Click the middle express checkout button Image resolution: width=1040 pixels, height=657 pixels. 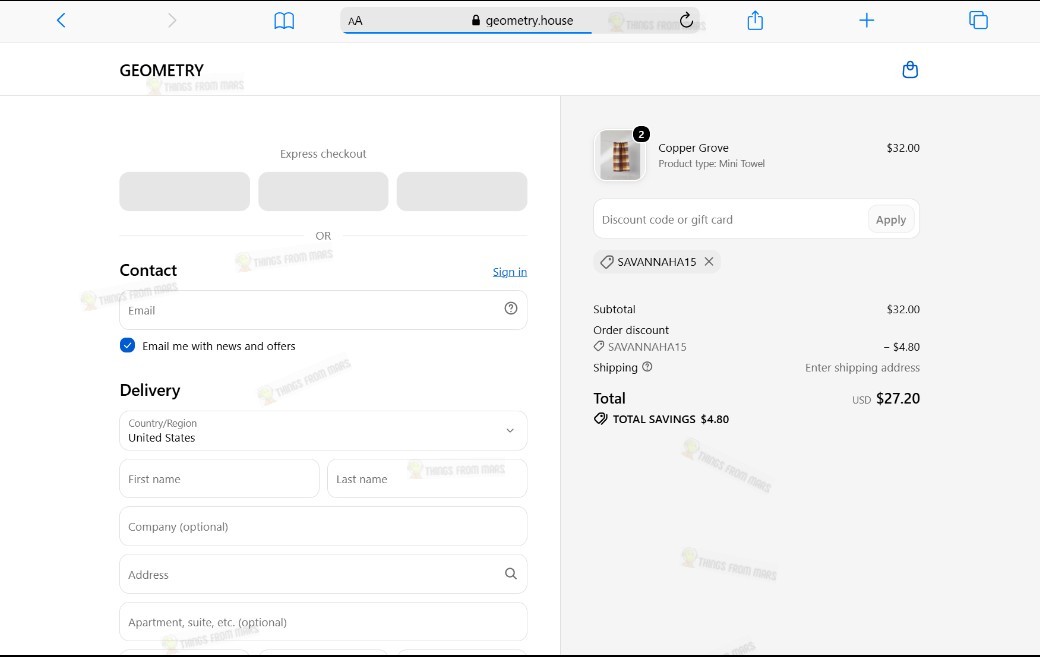coord(323,192)
